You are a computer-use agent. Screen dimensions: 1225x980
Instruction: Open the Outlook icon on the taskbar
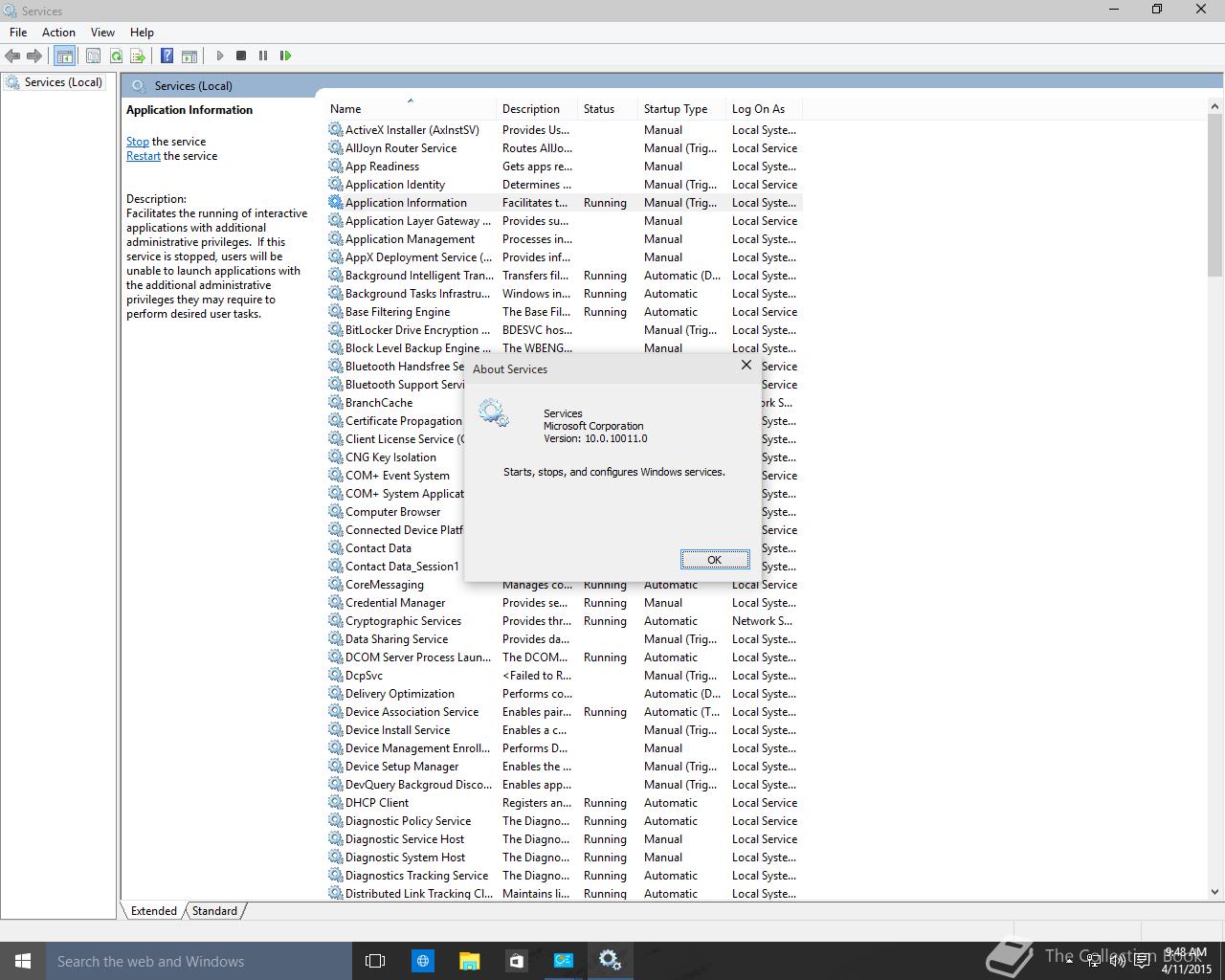(x=563, y=961)
